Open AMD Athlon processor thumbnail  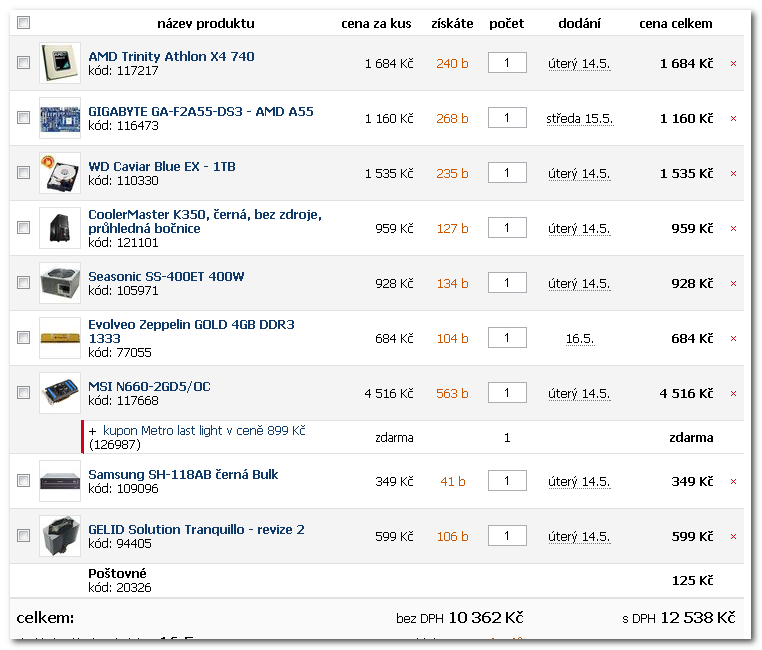click(x=60, y=63)
